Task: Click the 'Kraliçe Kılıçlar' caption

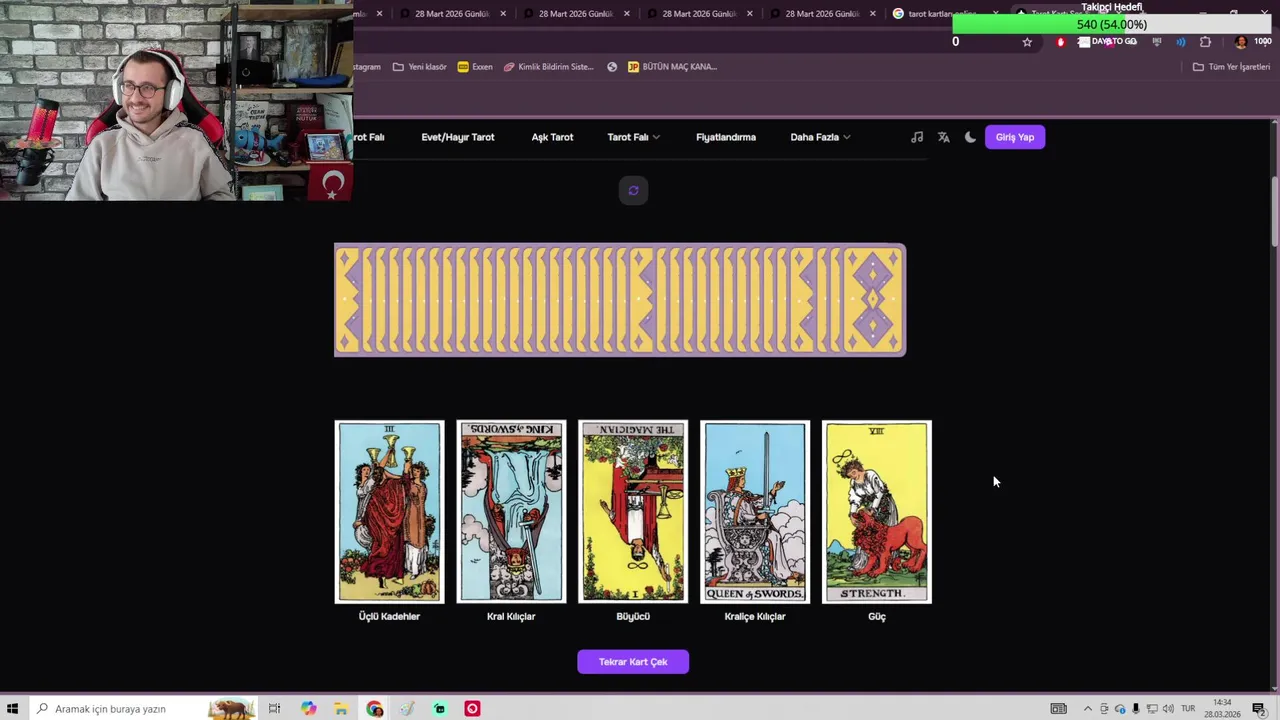Action: pyautogui.click(x=755, y=616)
